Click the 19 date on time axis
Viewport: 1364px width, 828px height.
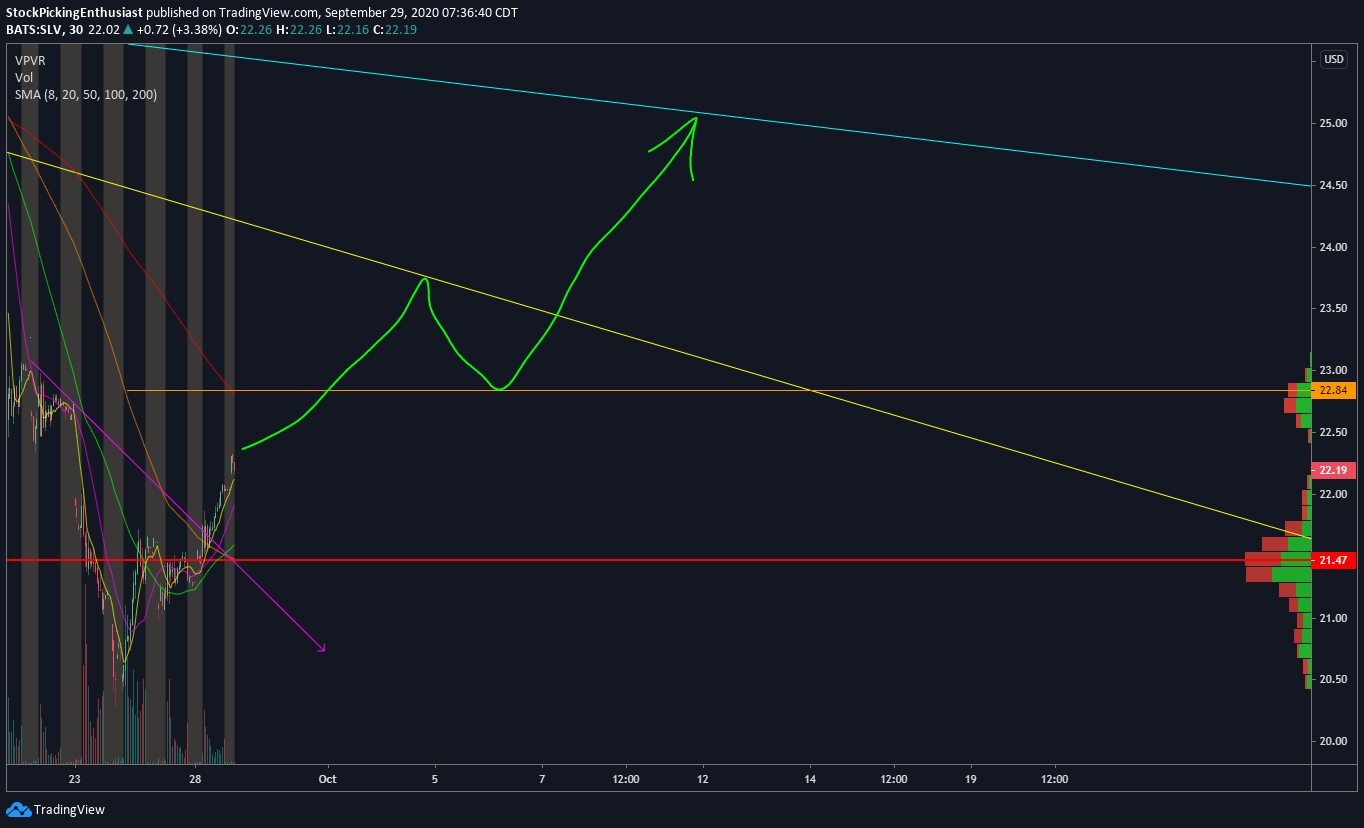point(971,778)
